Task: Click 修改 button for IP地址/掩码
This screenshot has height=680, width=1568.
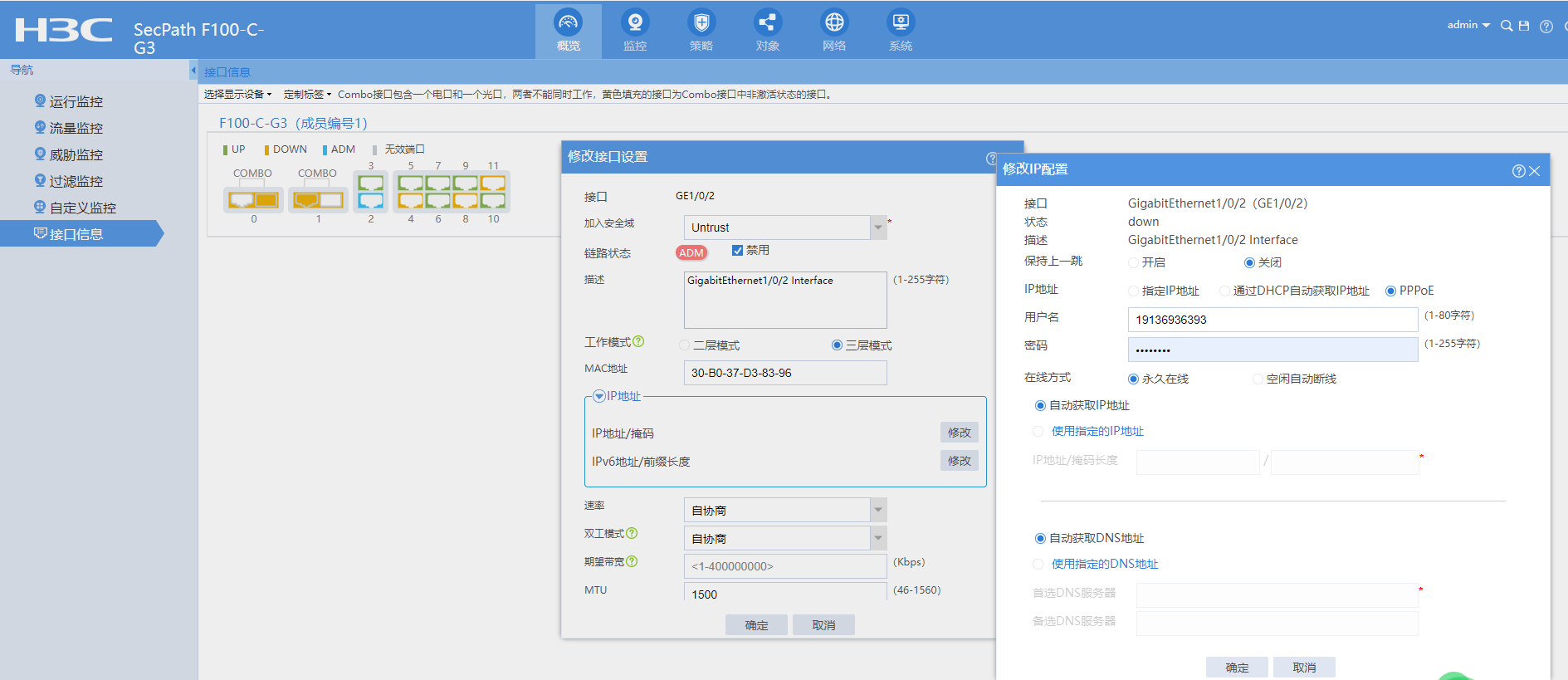Action: [x=959, y=433]
